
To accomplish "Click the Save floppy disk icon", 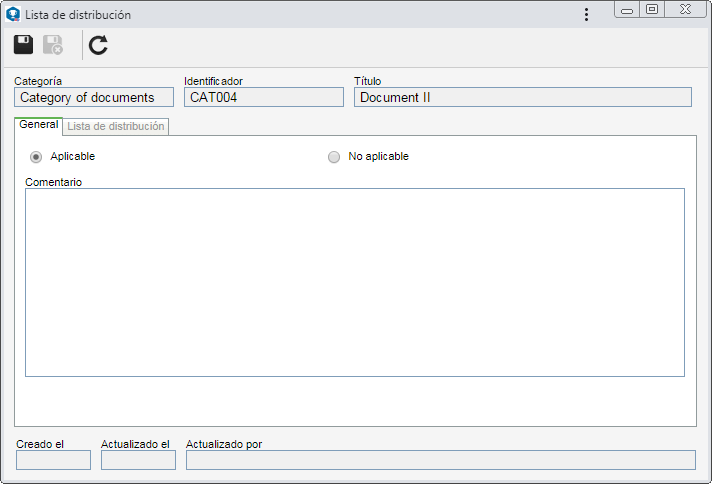I will coord(23,44).
